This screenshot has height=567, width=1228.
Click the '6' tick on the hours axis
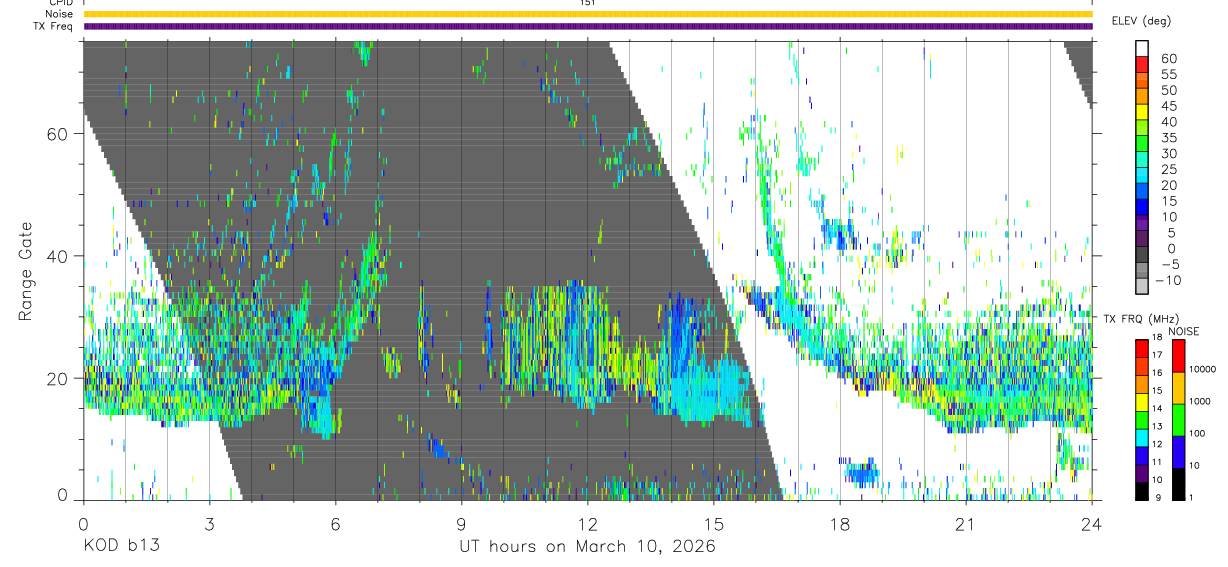click(335, 524)
